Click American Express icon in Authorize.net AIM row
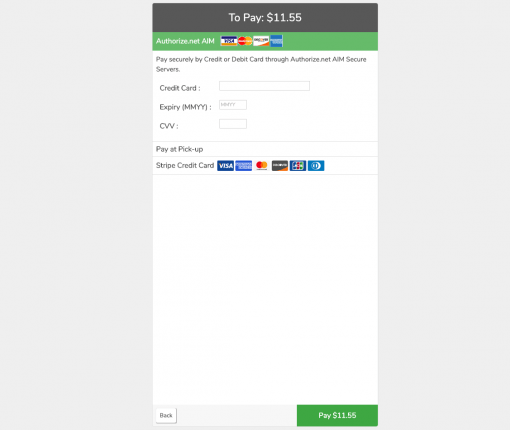510x430 pixels. pyautogui.click(x=276, y=41)
